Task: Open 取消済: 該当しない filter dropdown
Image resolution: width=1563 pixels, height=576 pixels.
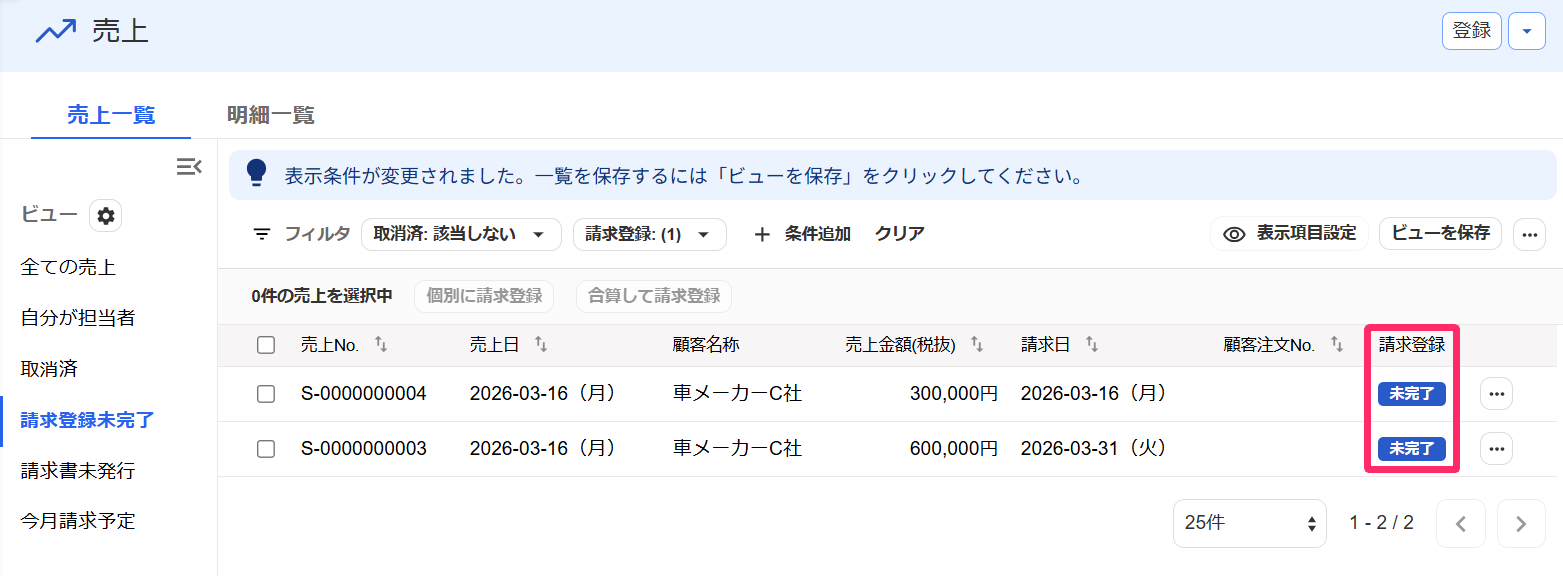Action: coord(461,234)
